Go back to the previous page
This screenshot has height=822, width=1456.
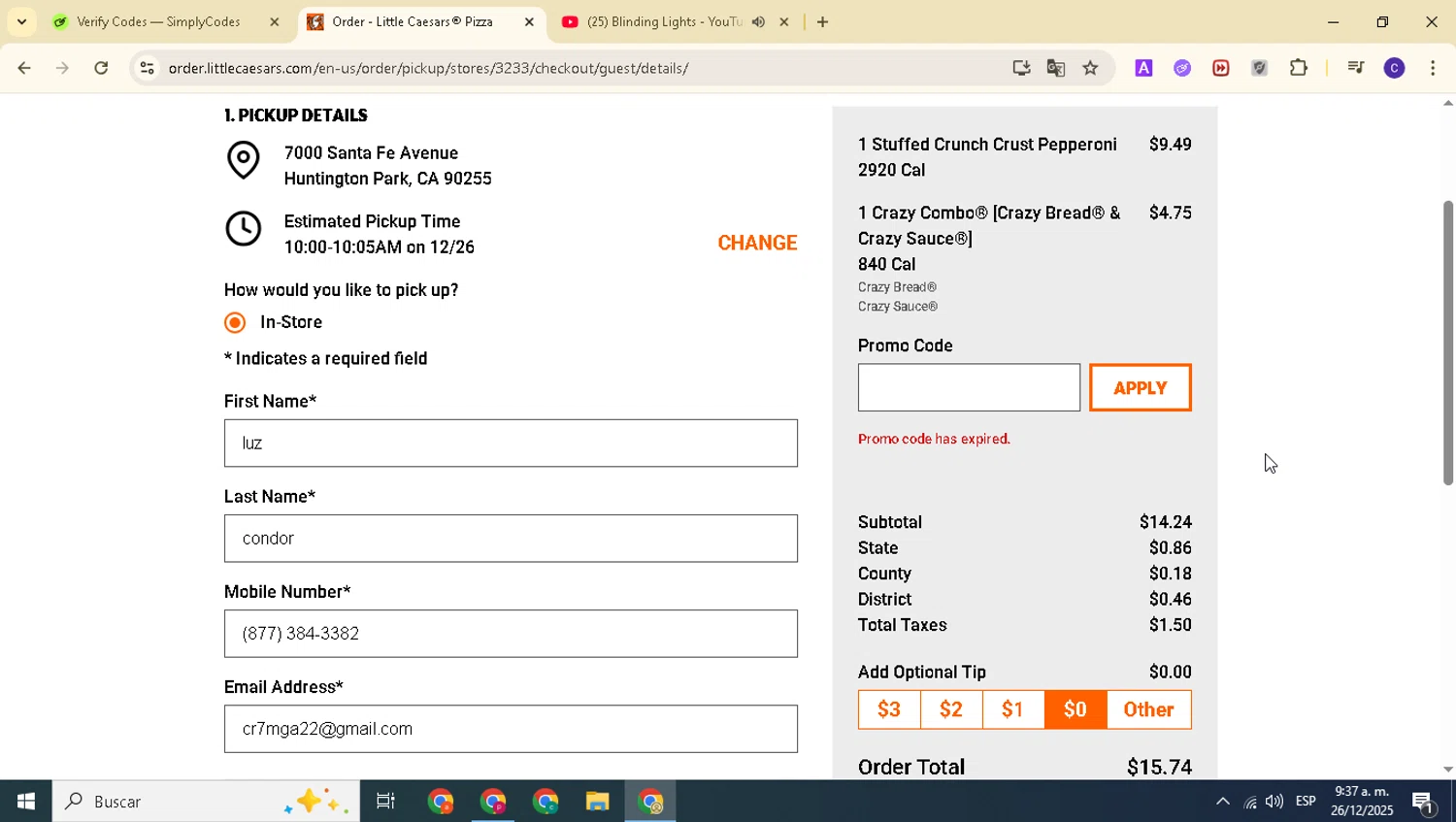[x=24, y=68]
